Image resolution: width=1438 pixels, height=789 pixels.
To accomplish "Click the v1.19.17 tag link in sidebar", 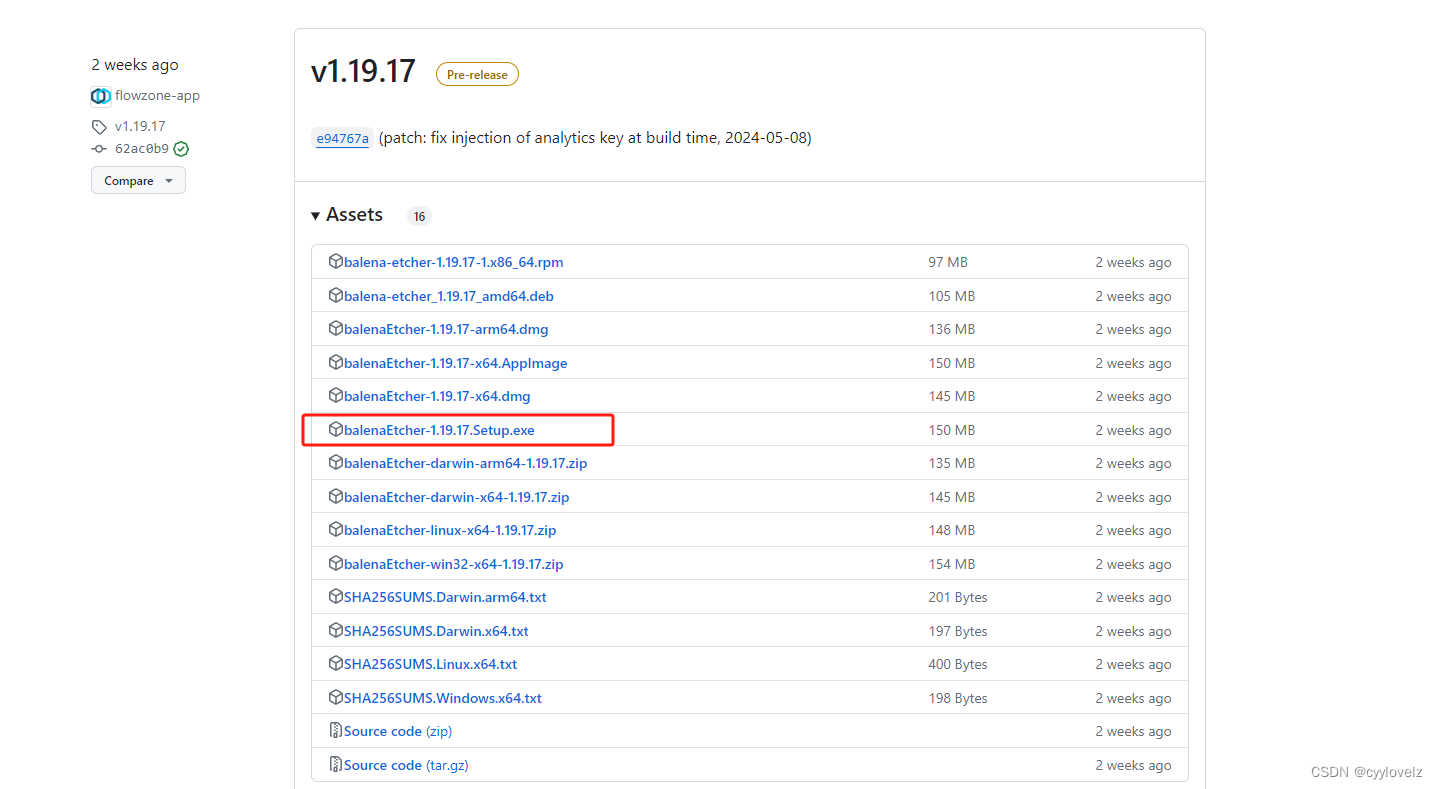I will click(x=140, y=126).
